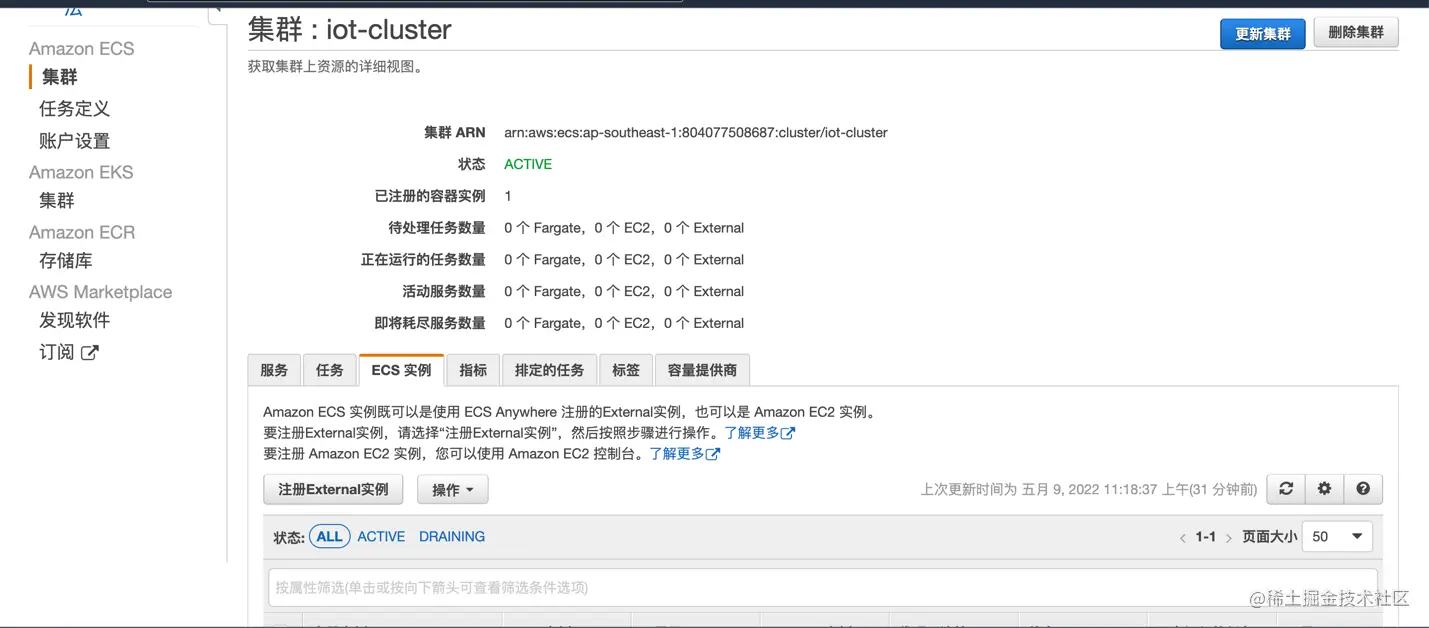This screenshot has height=628, width=1429.
Task: Open 账户设置 in the sidebar
Action: 74,141
